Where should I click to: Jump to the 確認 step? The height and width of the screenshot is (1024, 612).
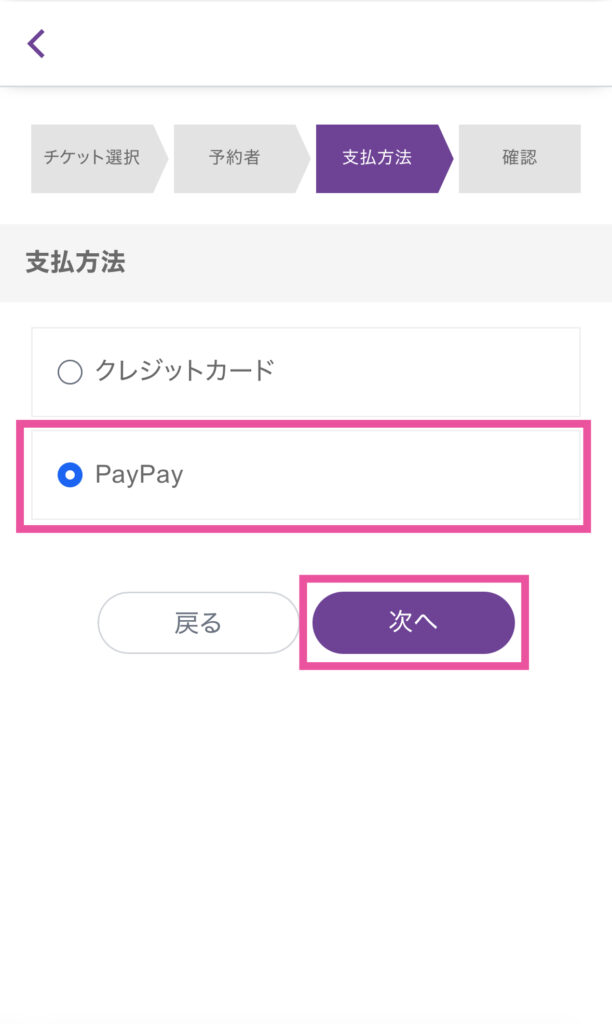pyautogui.click(x=520, y=158)
